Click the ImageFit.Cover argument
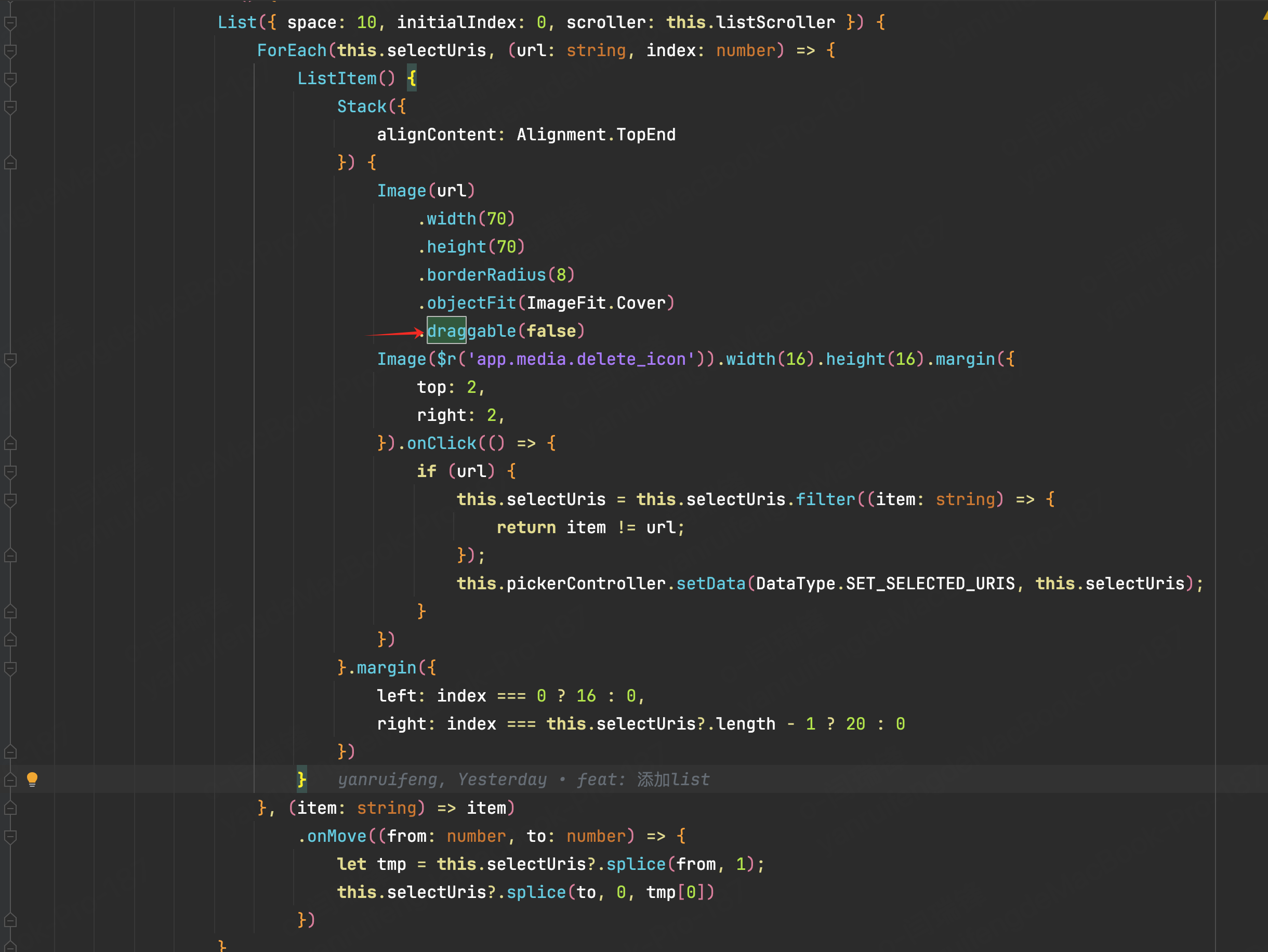The width and height of the screenshot is (1268, 952). 596,303
